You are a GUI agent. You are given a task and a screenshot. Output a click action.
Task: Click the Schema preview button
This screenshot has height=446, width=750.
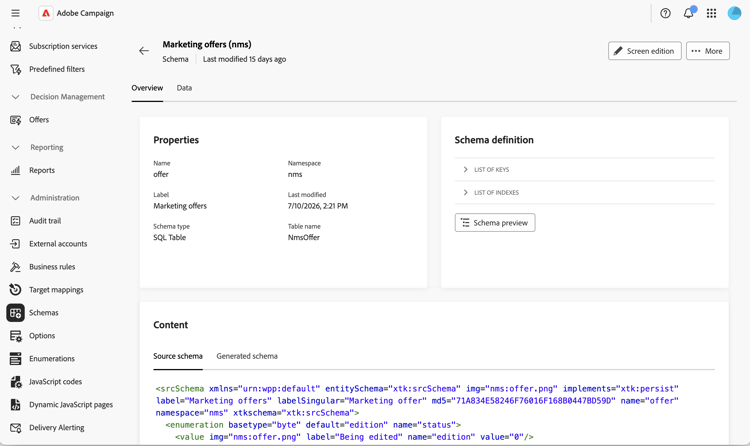point(495,223)
